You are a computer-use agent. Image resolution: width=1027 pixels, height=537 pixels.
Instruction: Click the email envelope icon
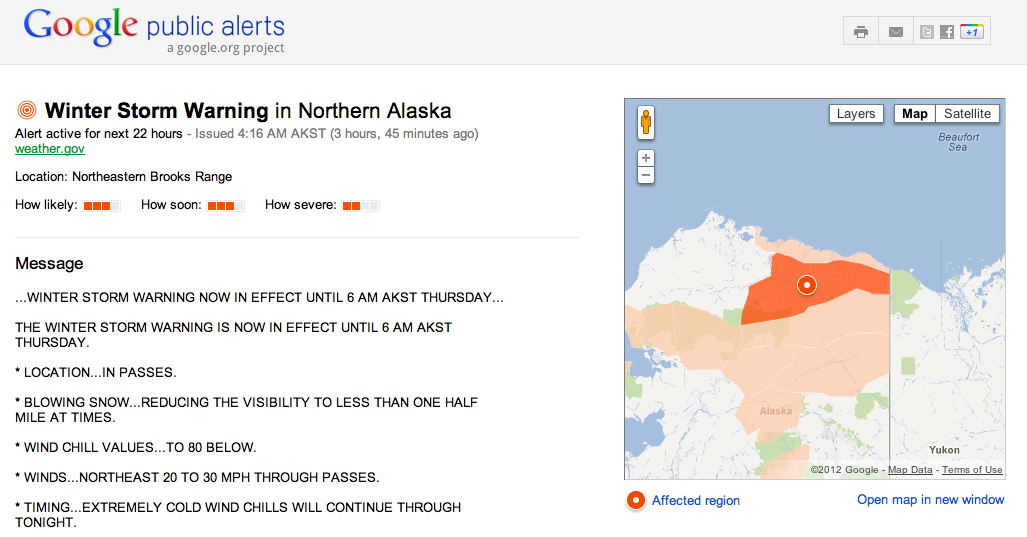click(895, 32)
